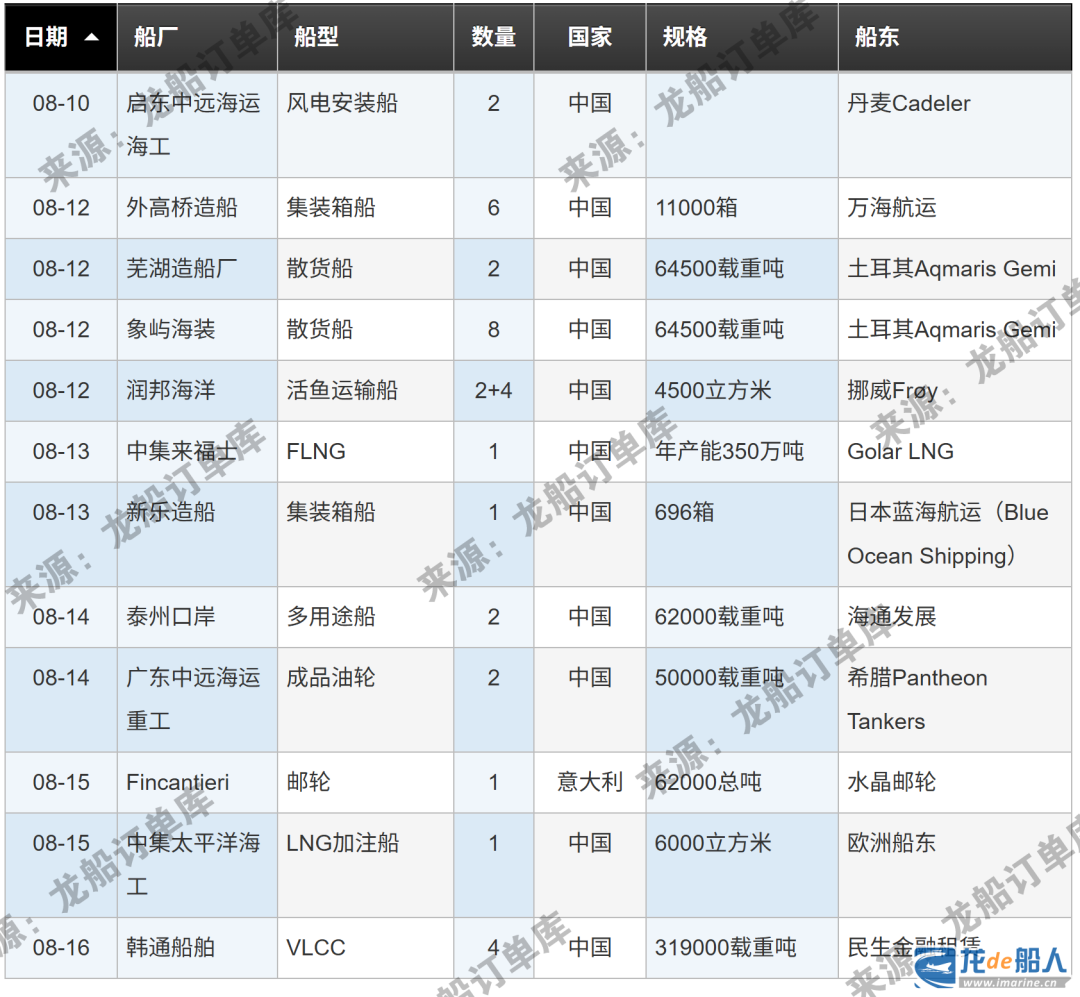This screenshot has width=1080, height=997.
Task: Click the 船厂 column header
Action: (x=197, y=37)
